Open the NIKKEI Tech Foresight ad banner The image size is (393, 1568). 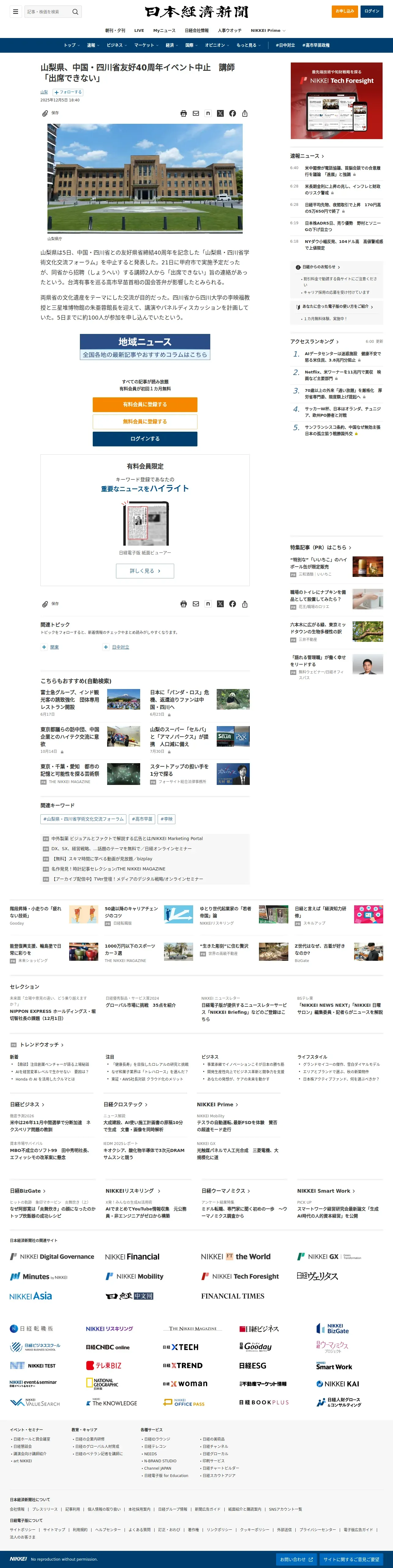336,100
